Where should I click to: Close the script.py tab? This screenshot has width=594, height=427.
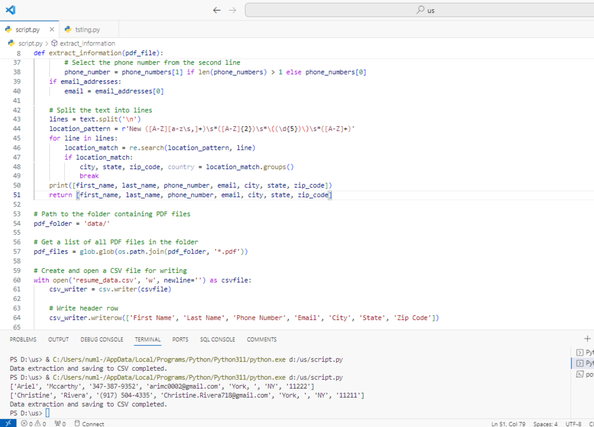52,29
